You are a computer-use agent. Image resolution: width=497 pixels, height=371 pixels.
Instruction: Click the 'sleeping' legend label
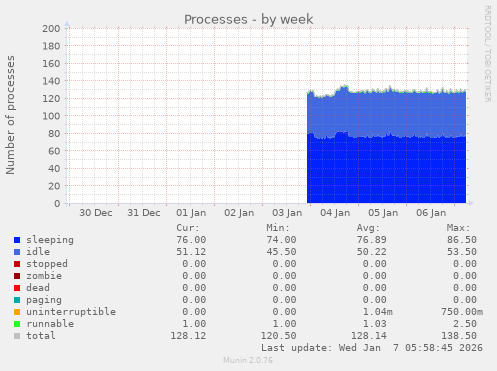click(50, 240)
